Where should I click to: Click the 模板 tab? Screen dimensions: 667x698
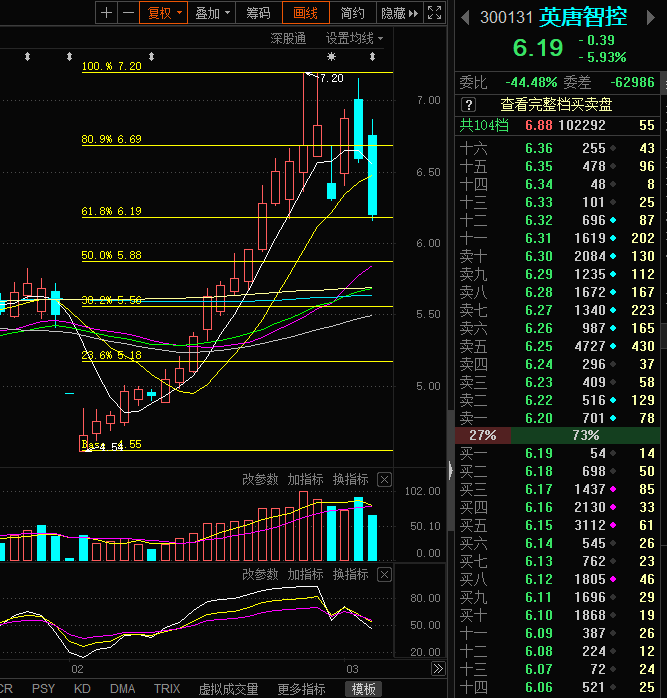(364, 689)
